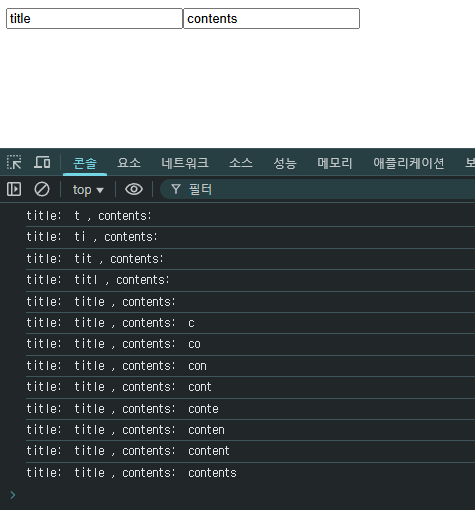This screenshot has height=510, width=475.
Task: Click the live expression eye icon
Action: (134, 189)
